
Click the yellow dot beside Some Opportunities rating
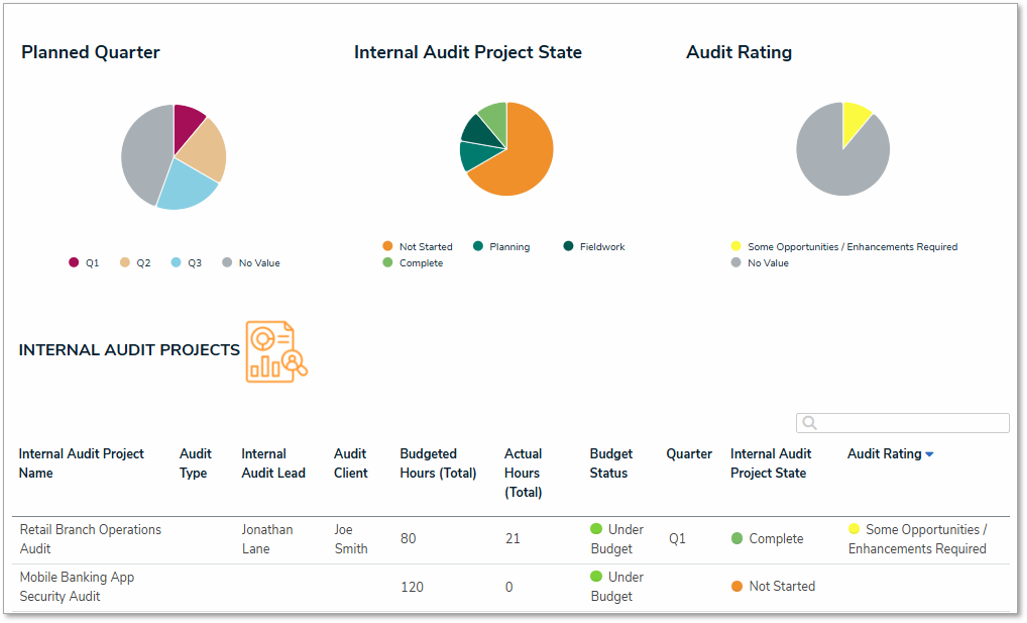[x=853, y=529]
